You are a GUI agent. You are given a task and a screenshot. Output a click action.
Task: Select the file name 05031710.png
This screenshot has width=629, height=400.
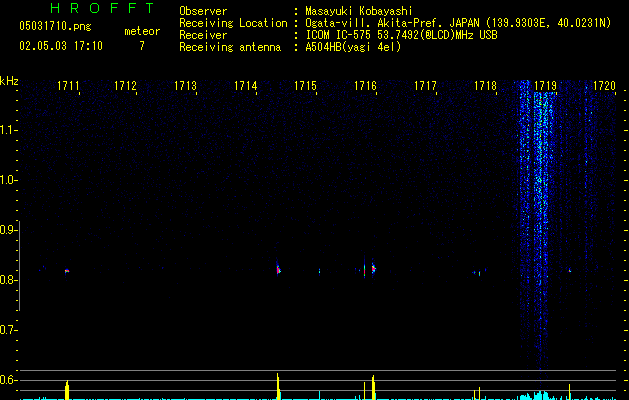[x=55, y=26]
